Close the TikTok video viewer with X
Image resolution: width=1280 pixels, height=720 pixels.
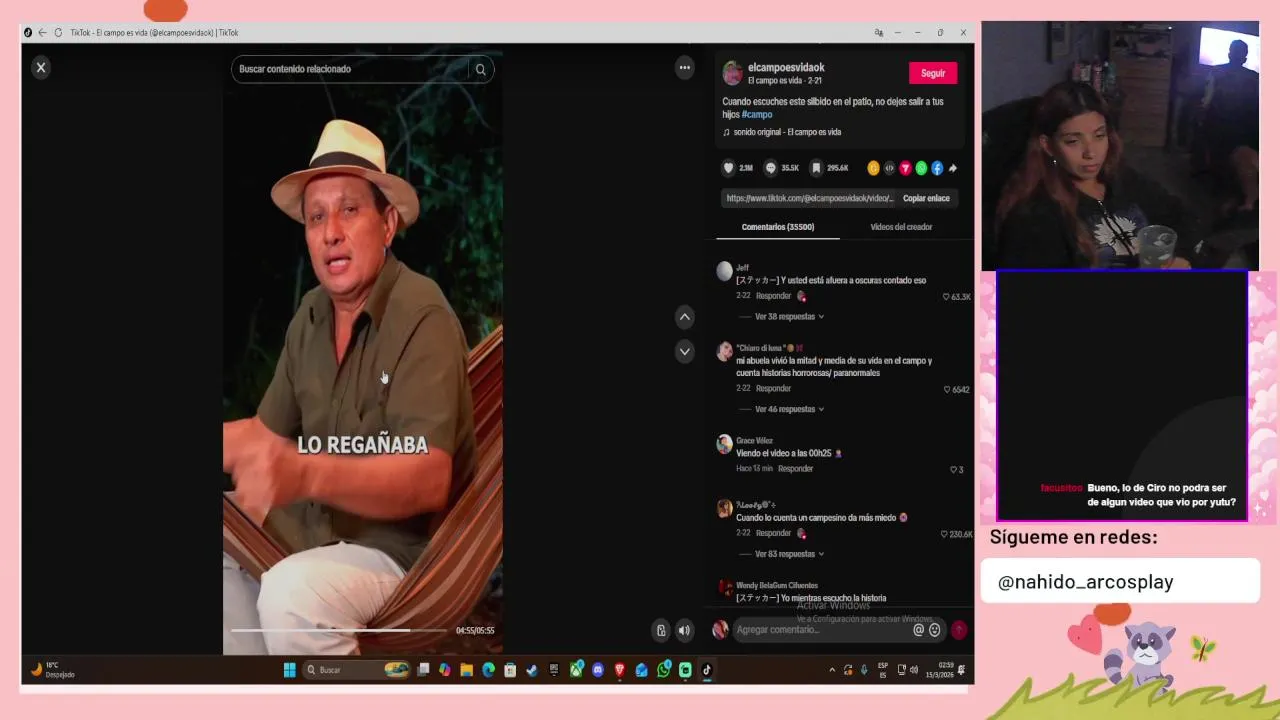(41, 67)
